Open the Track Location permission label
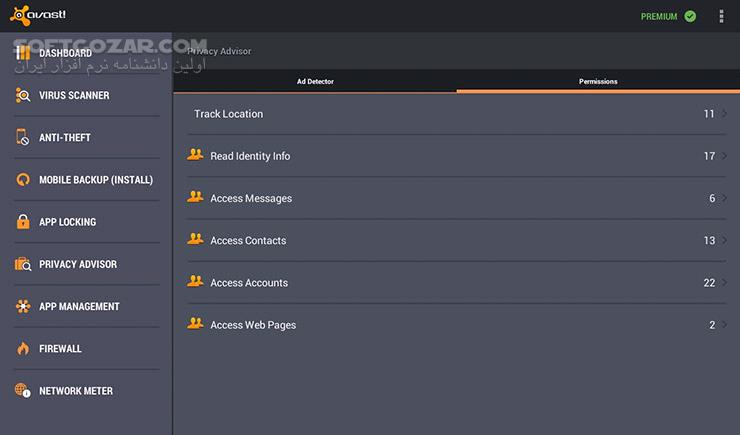Viewport: 740px width, 435px height. [228, 114]
